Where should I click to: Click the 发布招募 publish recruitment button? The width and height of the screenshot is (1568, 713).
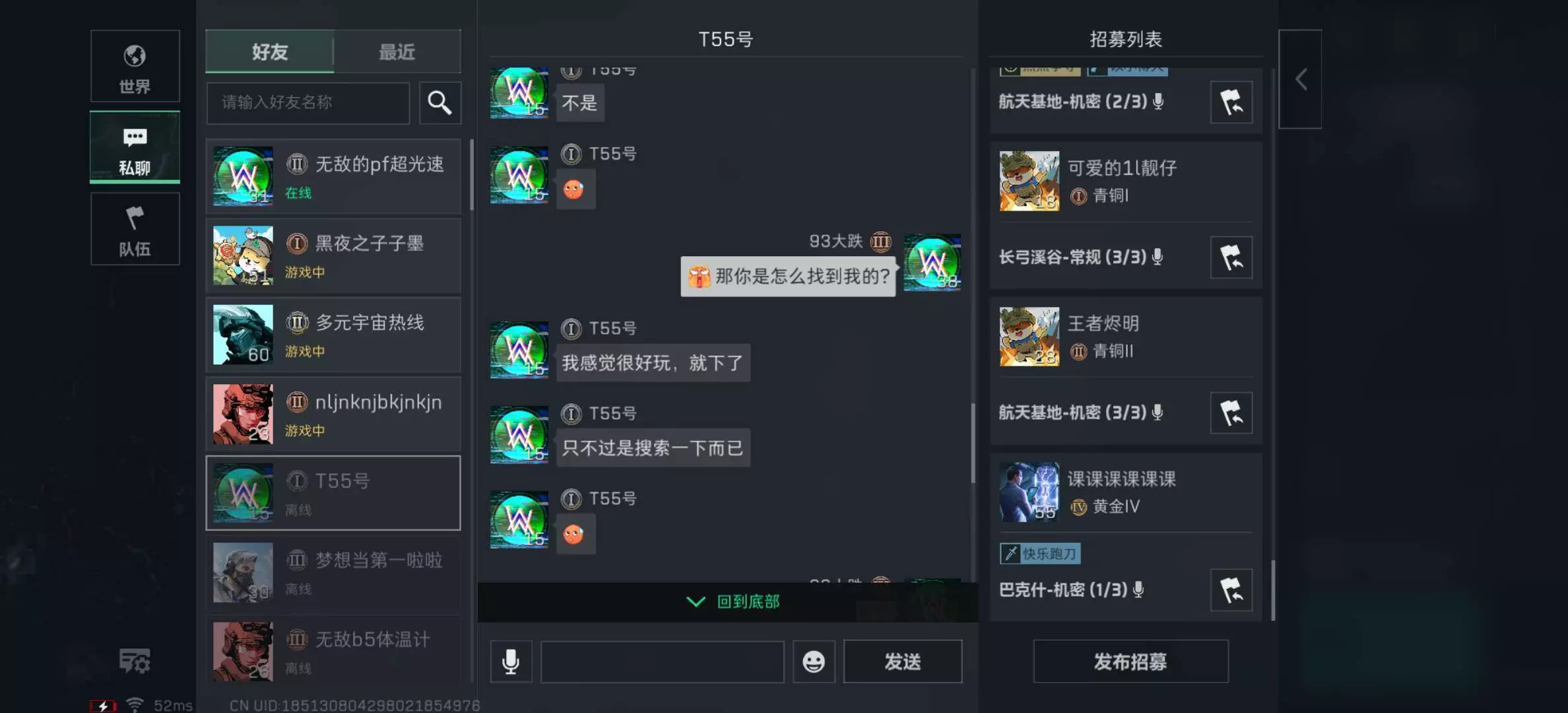1130,661
